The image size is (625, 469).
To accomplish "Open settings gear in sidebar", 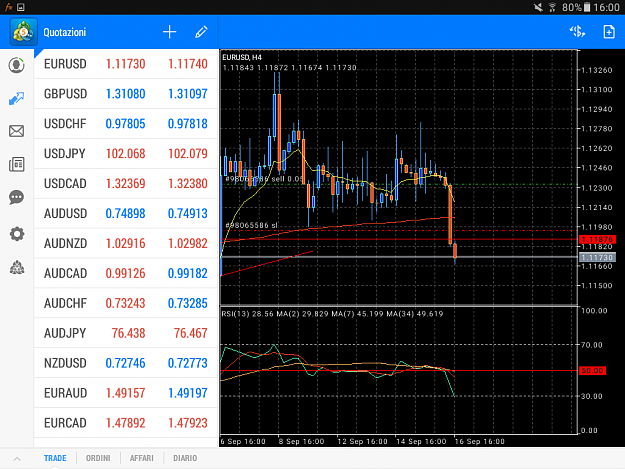I will tap(16, 234).
